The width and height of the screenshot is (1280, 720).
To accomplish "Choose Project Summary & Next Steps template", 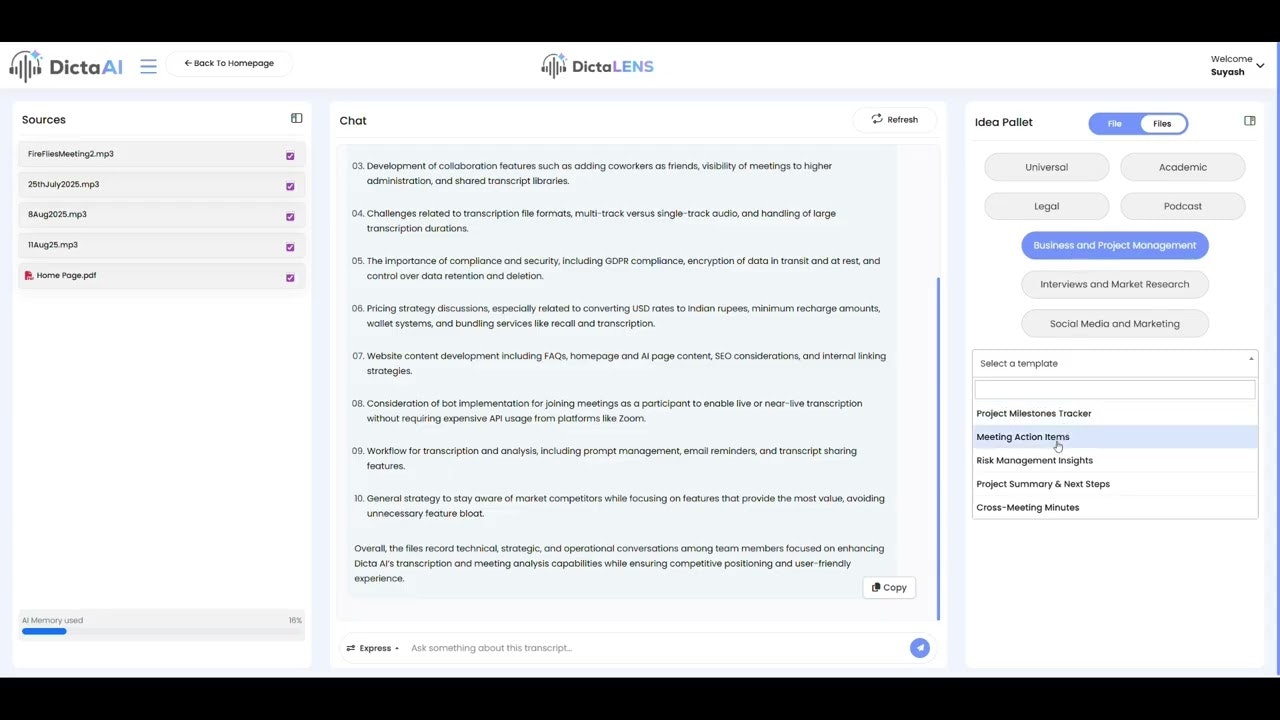I will (x=1115, y=484).
